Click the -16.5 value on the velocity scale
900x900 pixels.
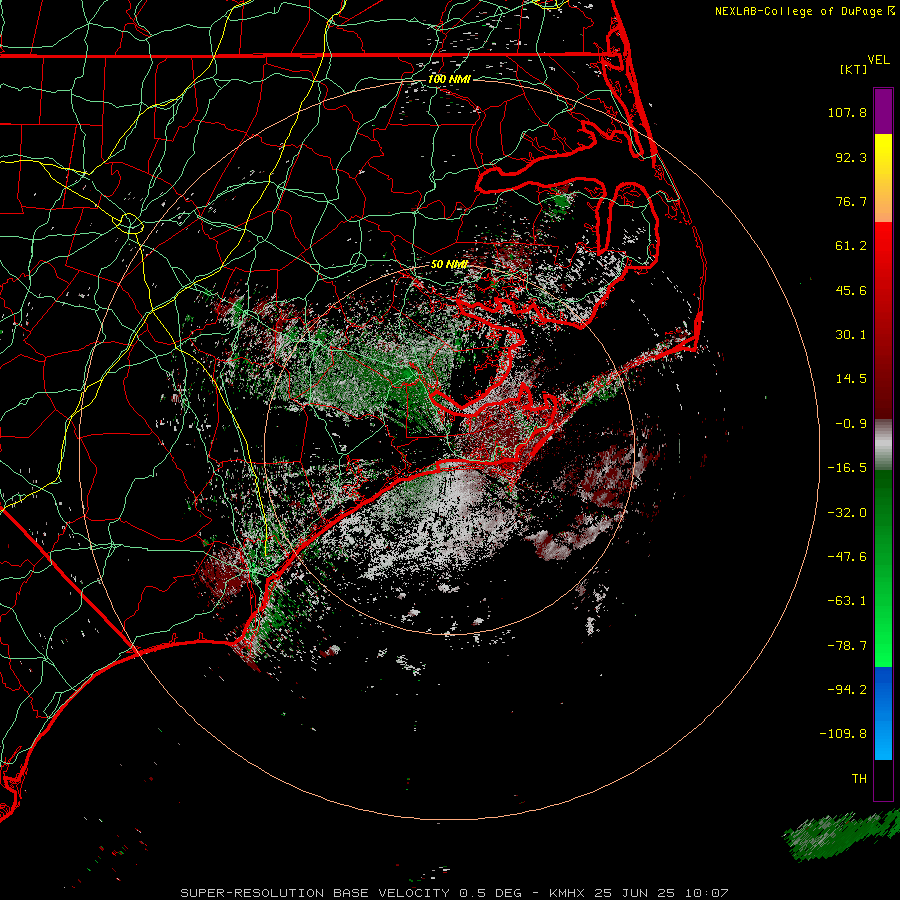tap(847, 468)
